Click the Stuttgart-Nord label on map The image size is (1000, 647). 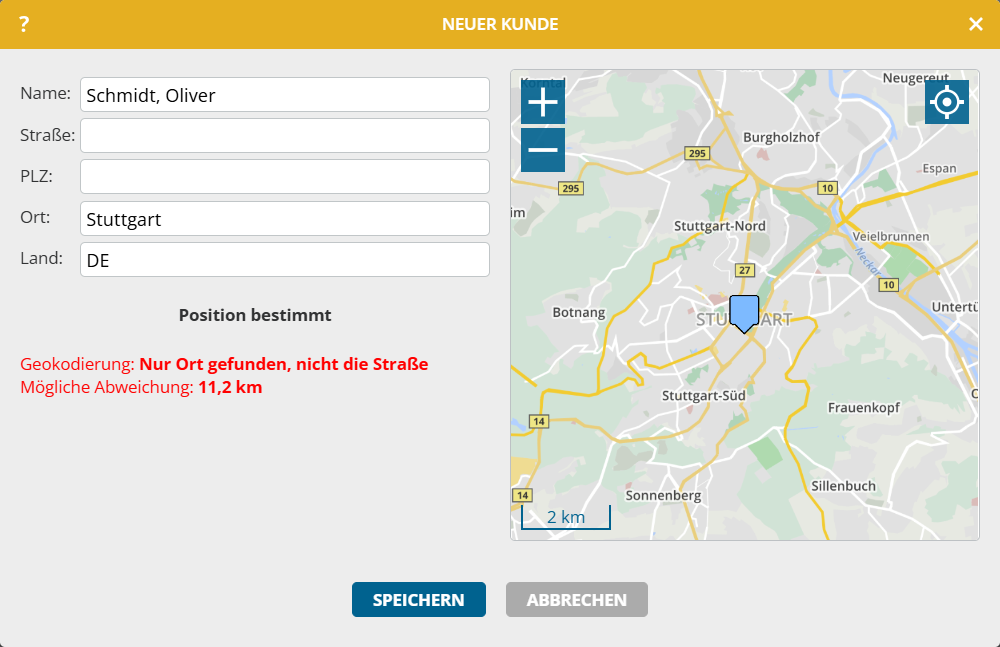(x=720, y=226)
